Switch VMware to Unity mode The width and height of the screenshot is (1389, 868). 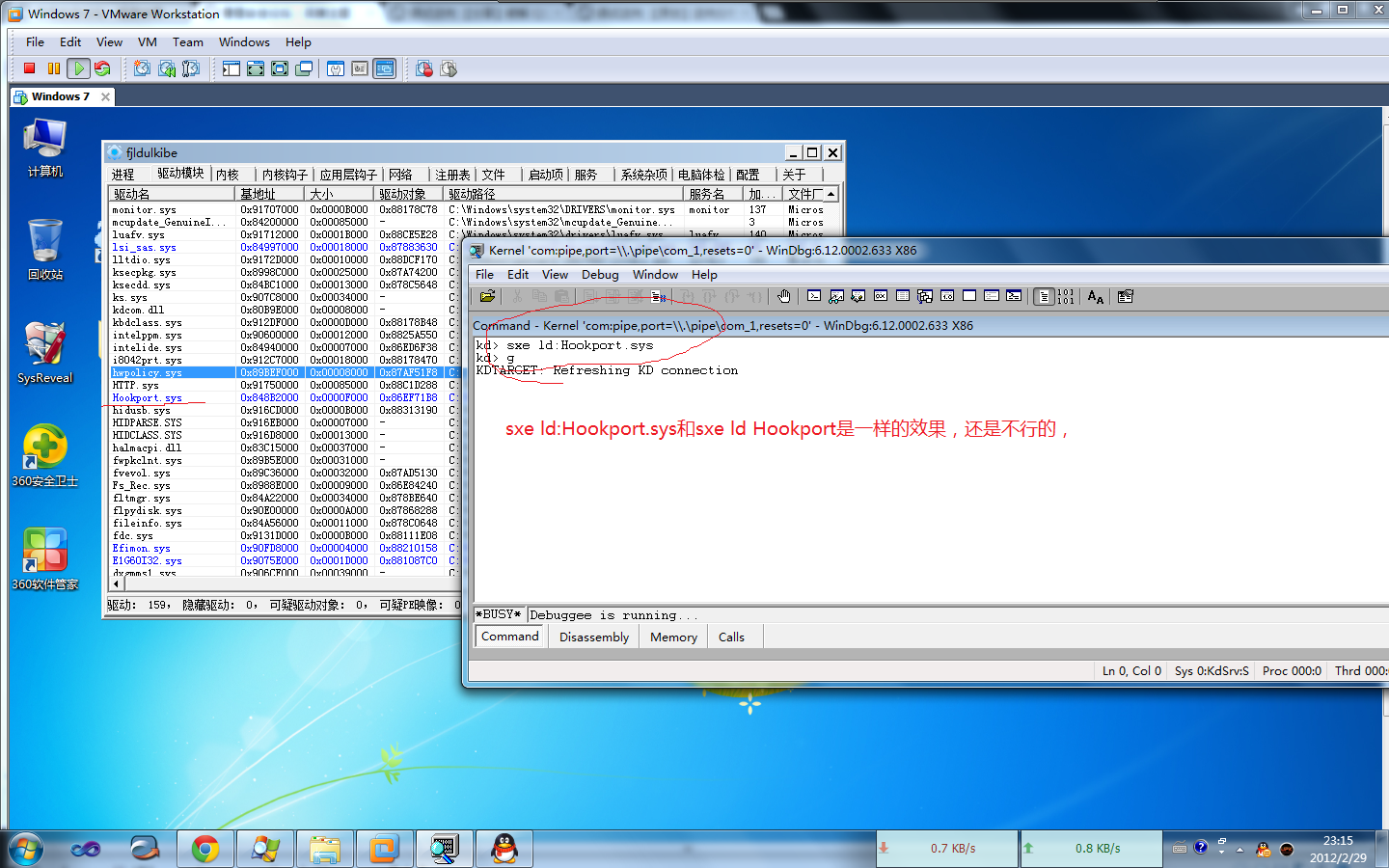point(304,68)
